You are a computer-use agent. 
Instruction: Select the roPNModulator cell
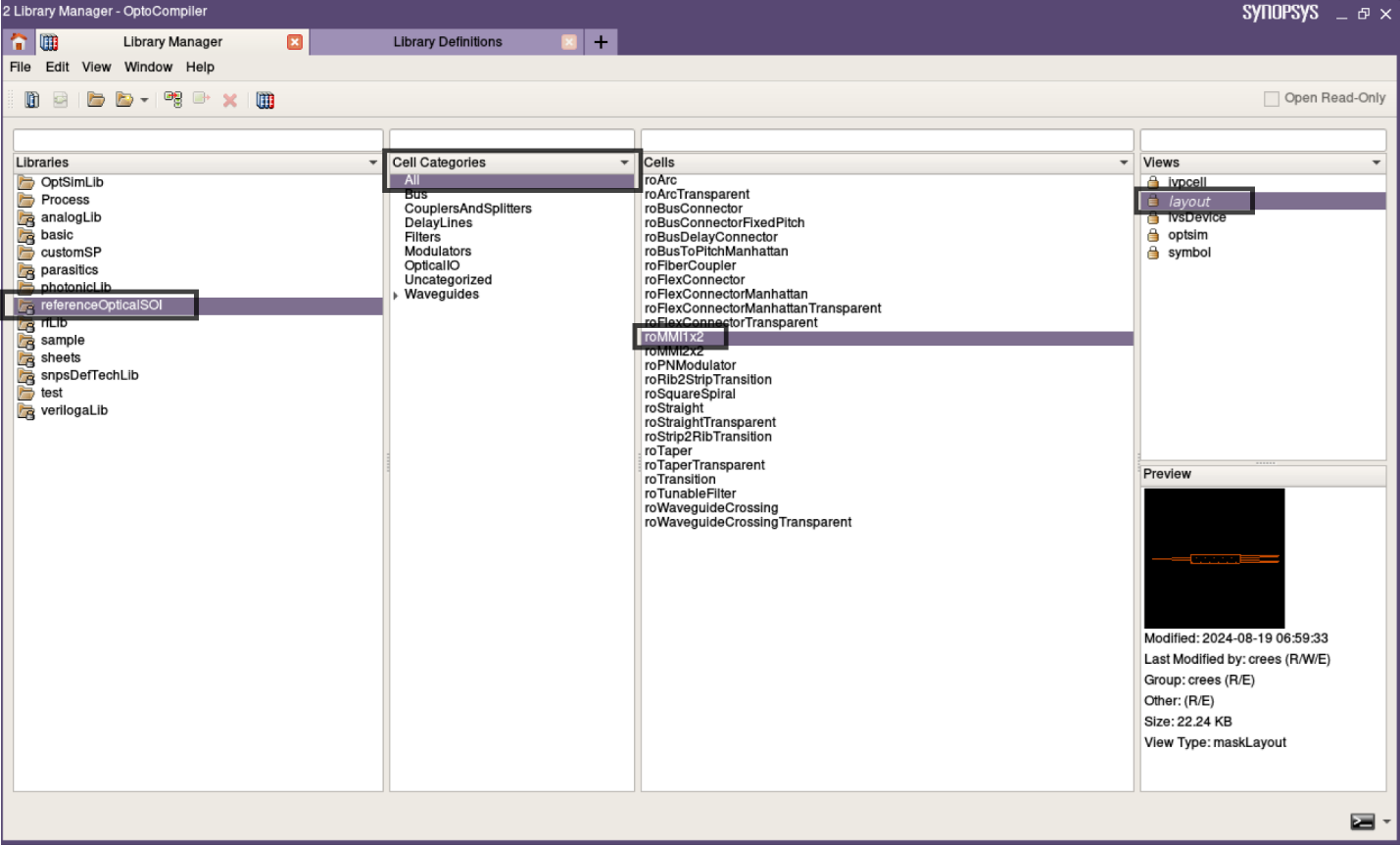point(690,365)
